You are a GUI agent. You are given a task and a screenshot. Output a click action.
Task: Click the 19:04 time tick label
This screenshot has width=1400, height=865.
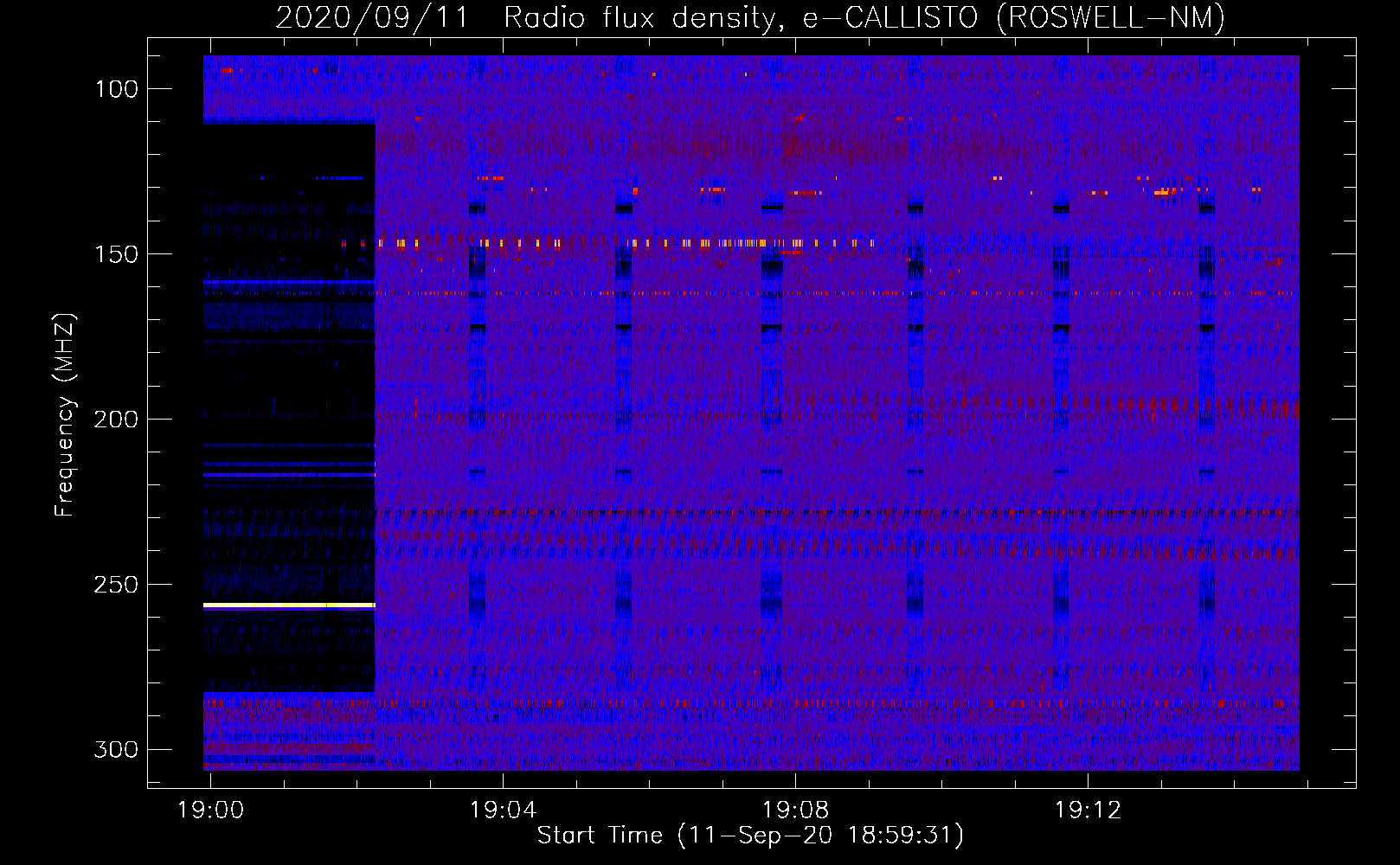pos(503,811)
